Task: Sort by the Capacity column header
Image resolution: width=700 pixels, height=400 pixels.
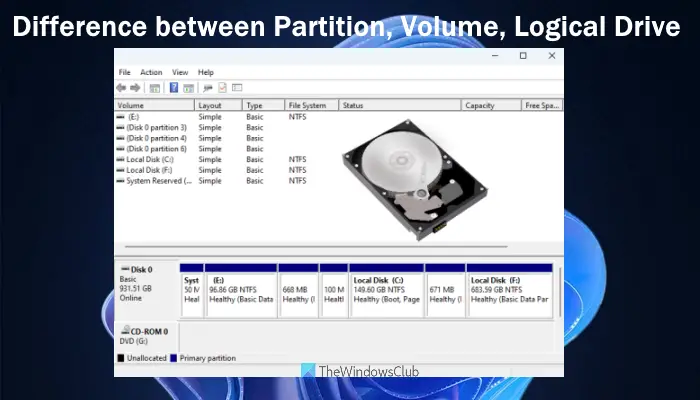Action: (x=491, y=105)
